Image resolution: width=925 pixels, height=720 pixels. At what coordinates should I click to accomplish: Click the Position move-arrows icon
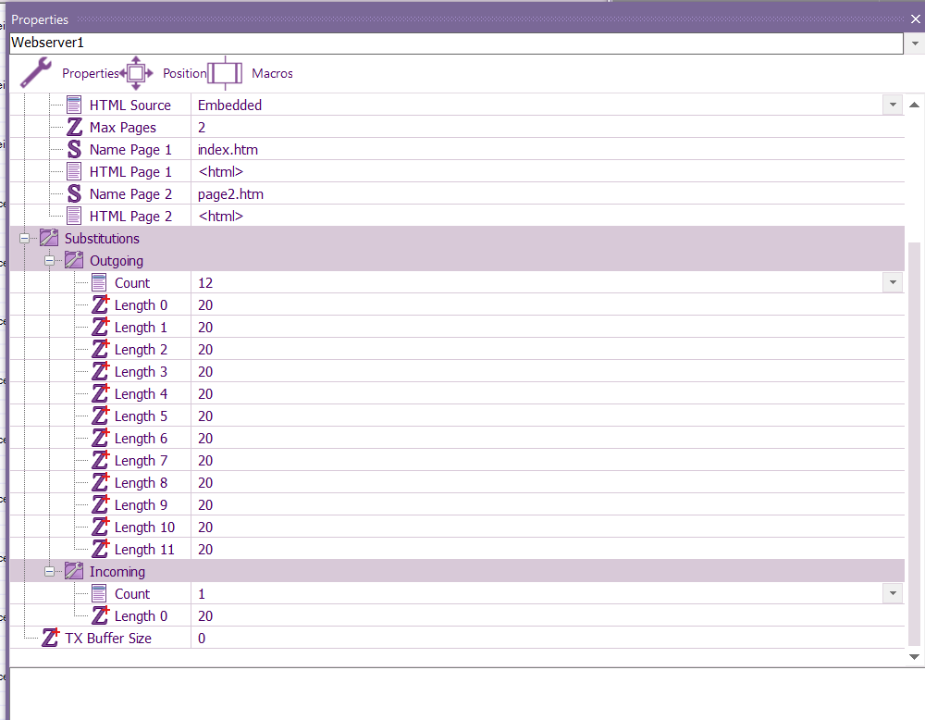(x=136, y=73)
